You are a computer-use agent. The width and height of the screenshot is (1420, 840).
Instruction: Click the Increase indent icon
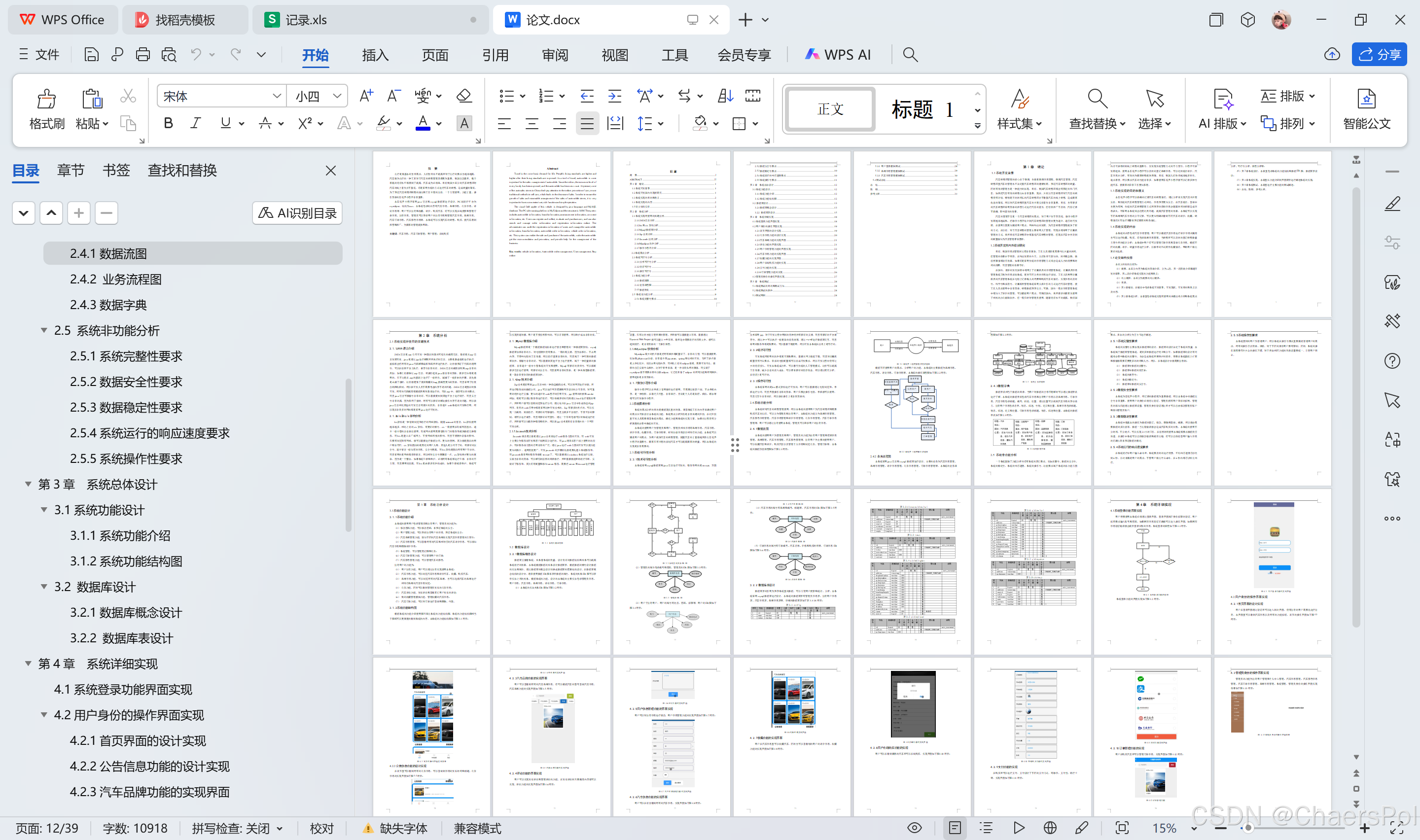pos(615,96)
